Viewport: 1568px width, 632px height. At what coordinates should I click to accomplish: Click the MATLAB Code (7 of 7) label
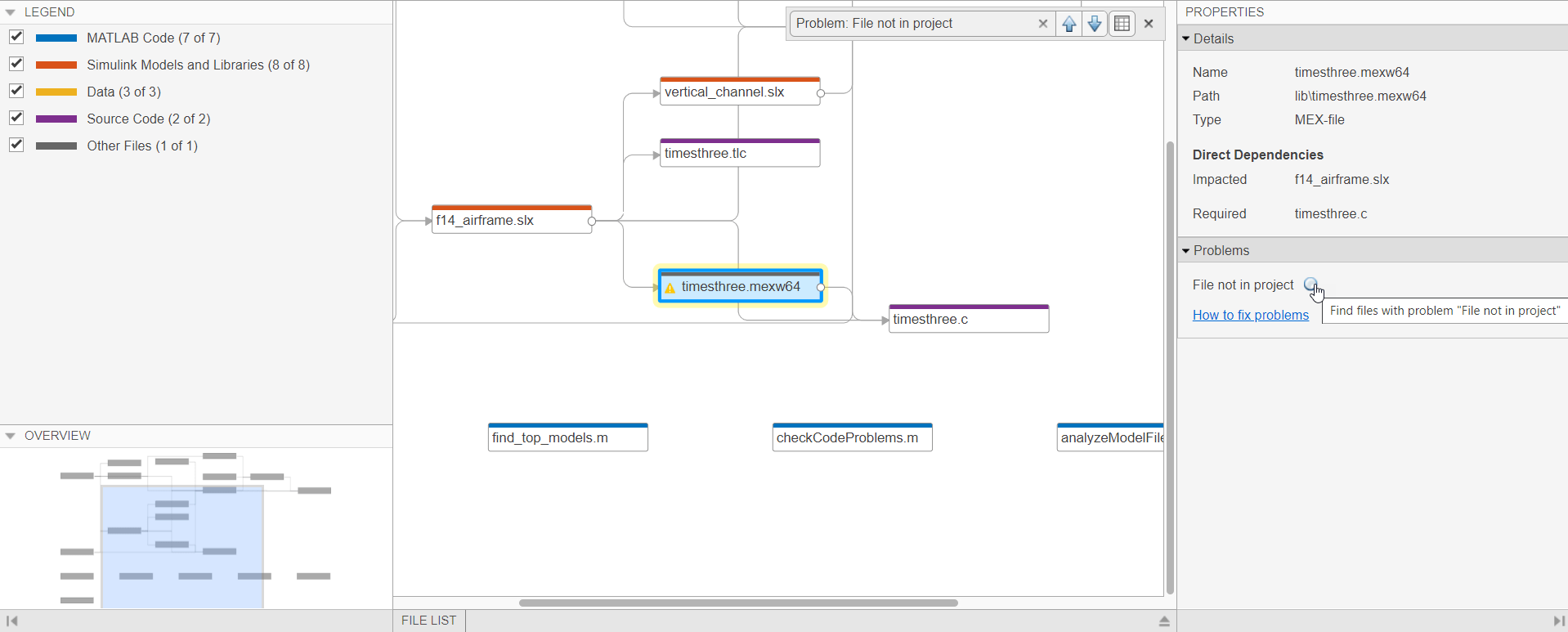pyautogui.click(x=154, y=38)
